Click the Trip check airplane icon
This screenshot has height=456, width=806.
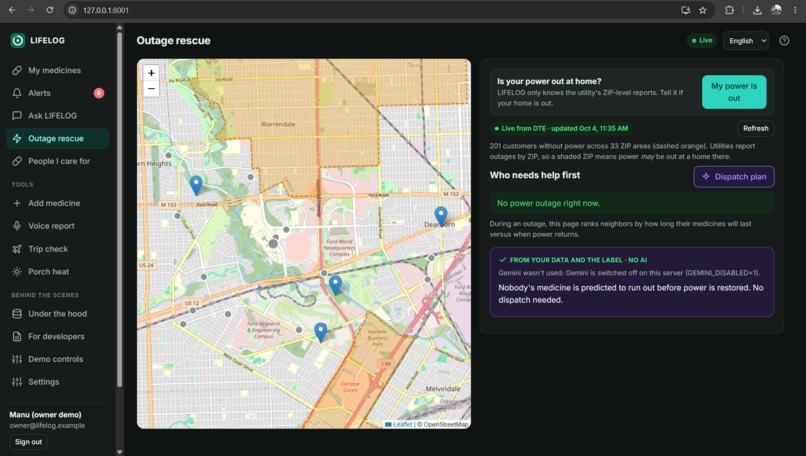coord(17,249)
